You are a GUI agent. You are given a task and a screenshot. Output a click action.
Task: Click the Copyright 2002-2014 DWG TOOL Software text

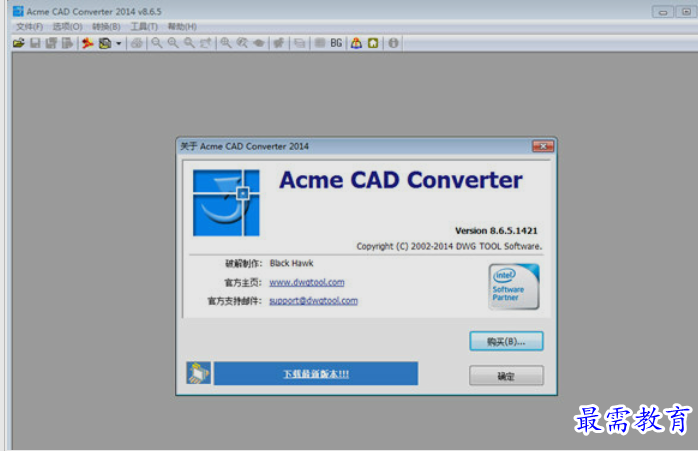[449, 246]
